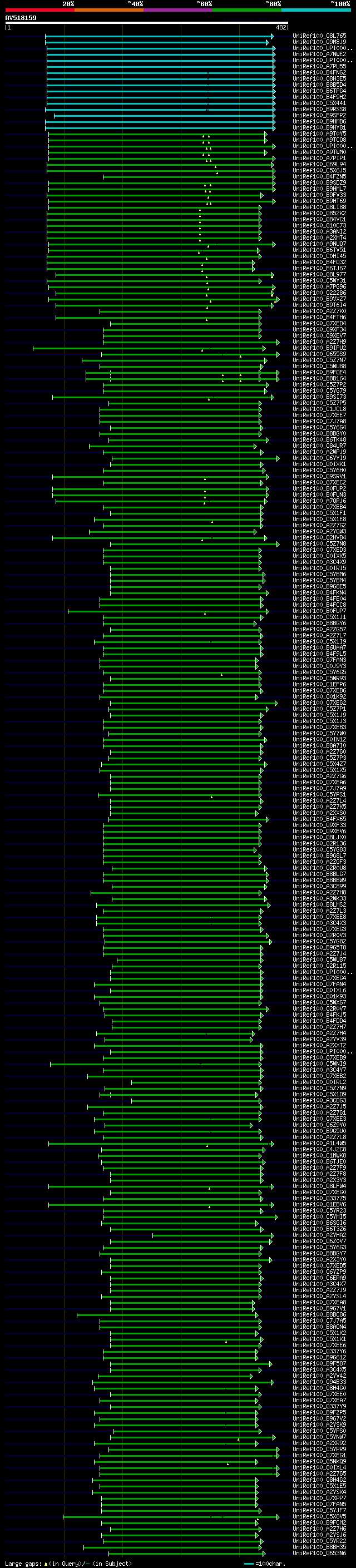Click the UniRef100_C5X6J5 label
356x1568 pixels.
pyautogui.click(x=319, y=171)
